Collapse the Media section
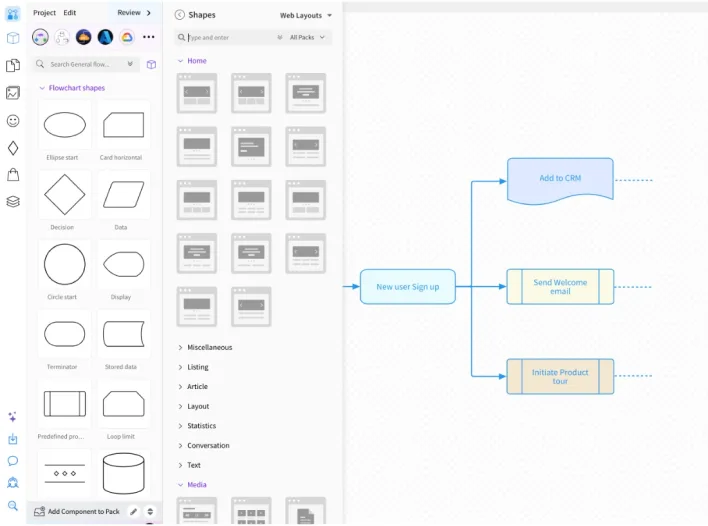 coord(192,485)
